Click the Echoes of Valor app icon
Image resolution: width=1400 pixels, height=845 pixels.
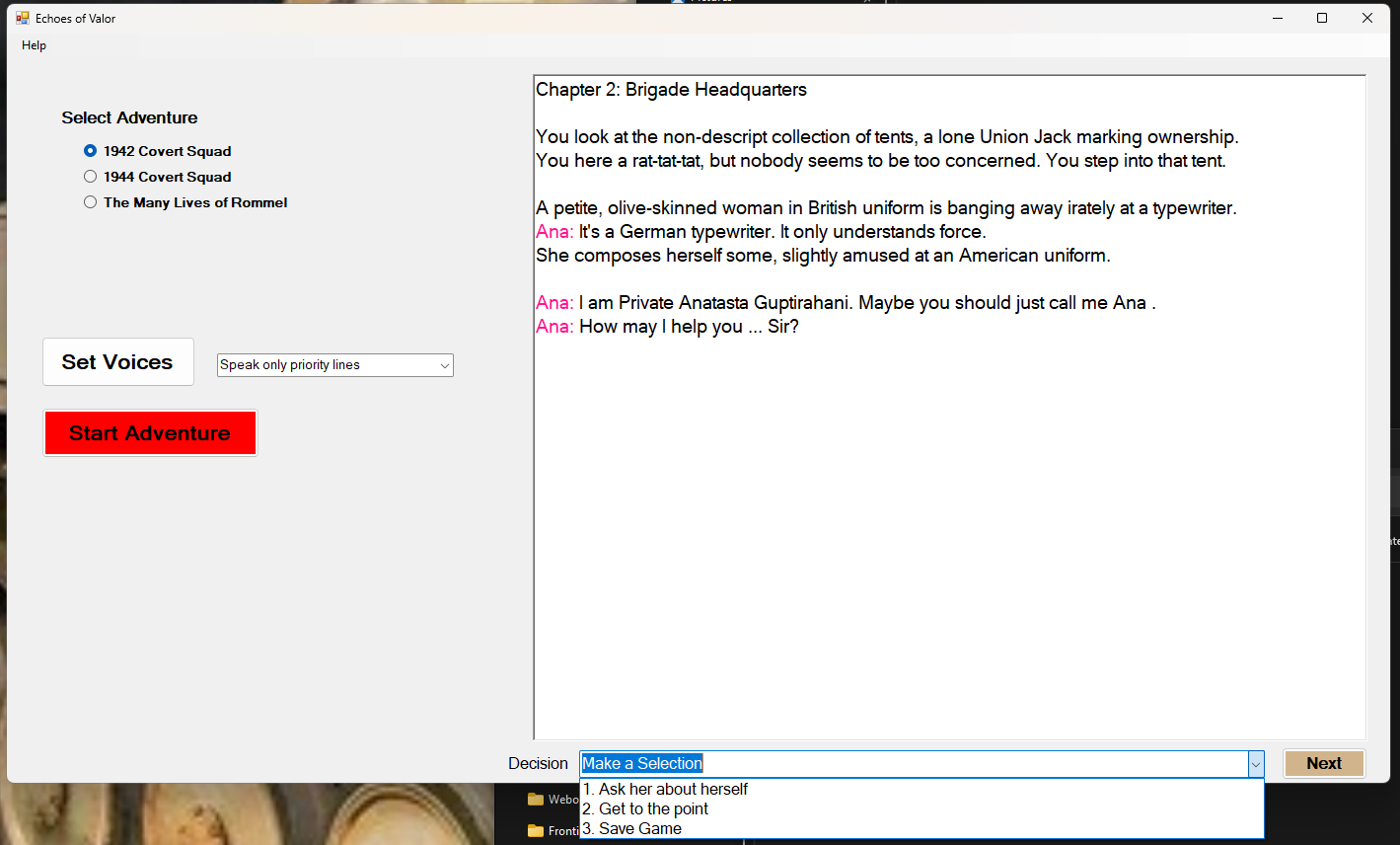pos(22,18)
